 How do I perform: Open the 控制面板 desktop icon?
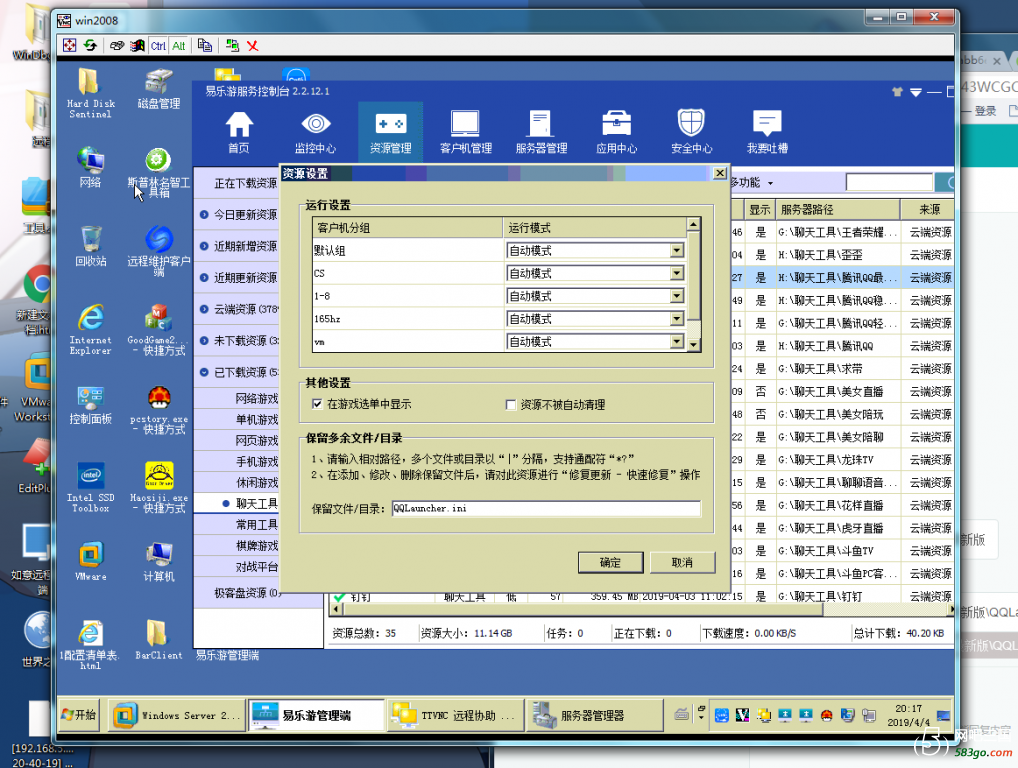(90, 404)
